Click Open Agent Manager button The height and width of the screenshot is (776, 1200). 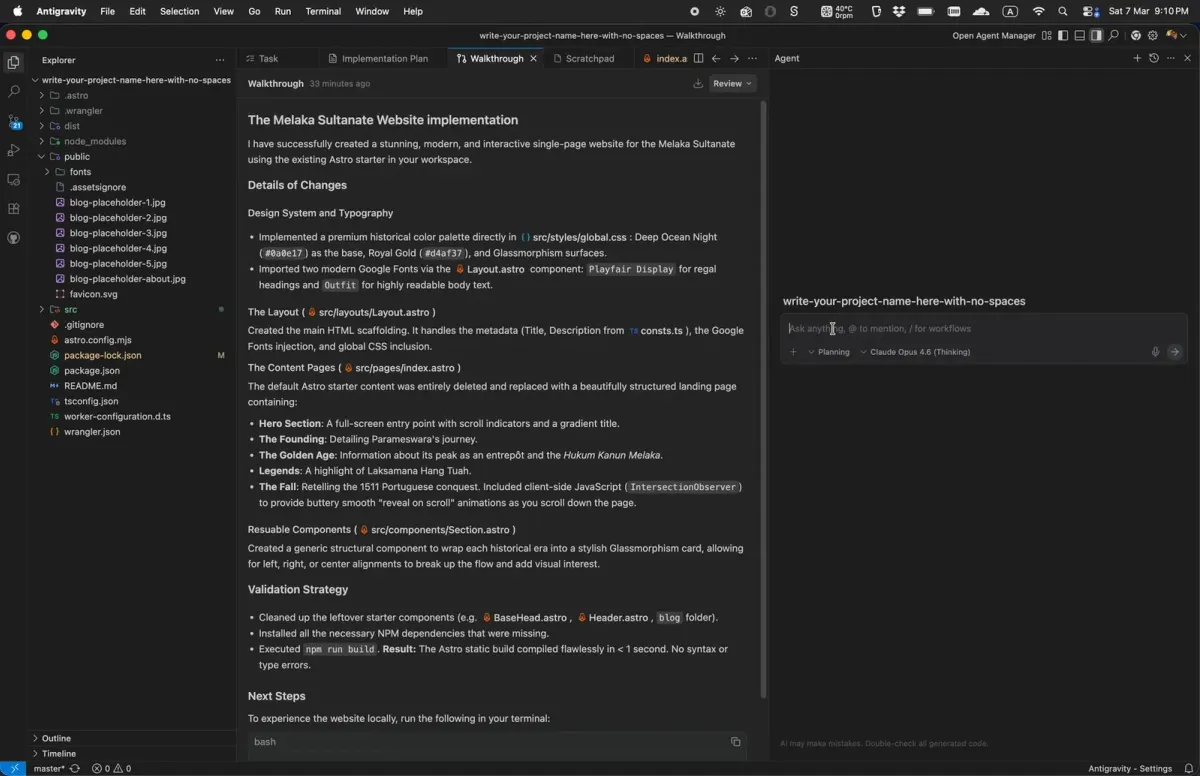[x=994, y=35]
